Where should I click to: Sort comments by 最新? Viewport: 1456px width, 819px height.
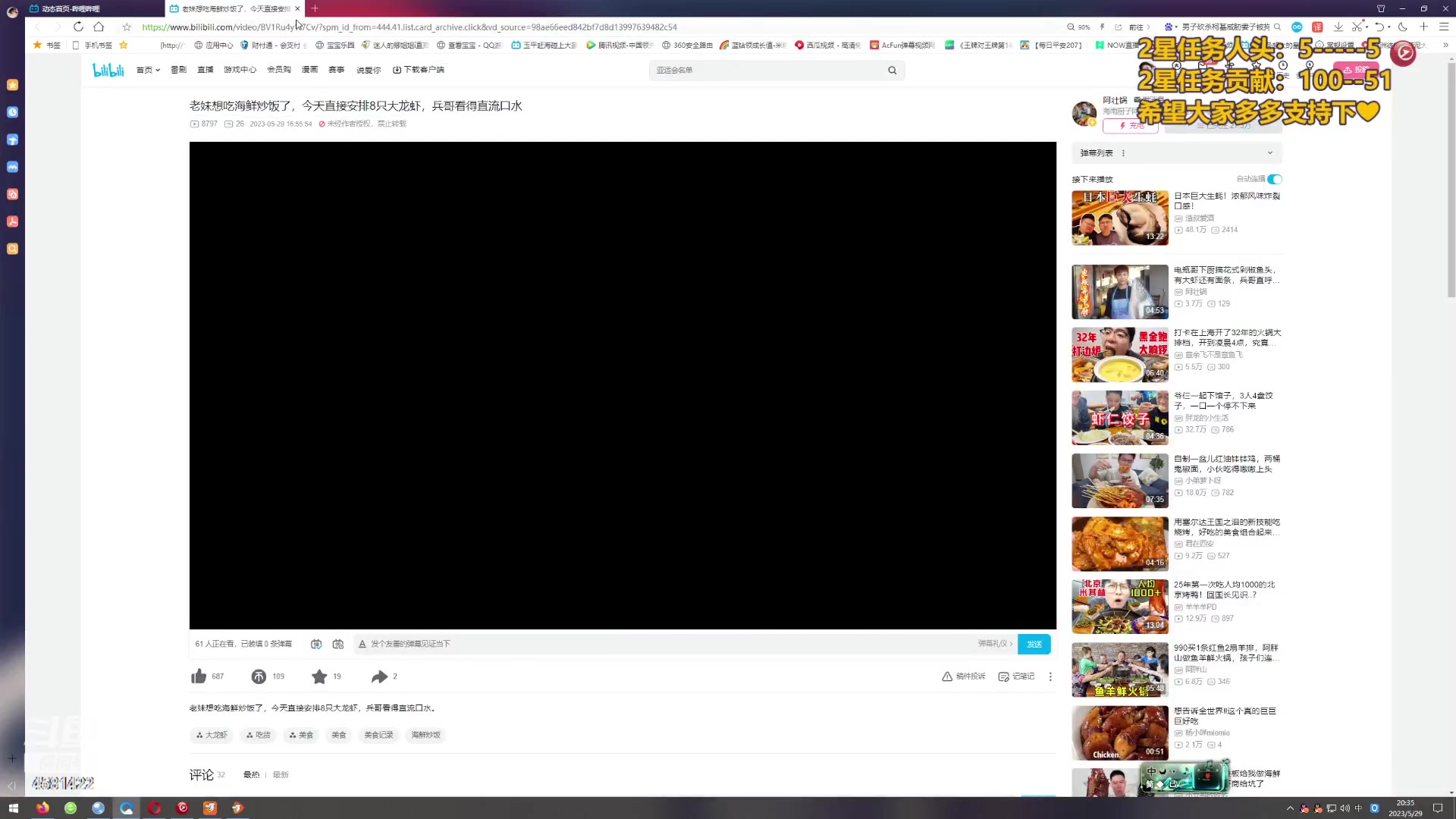(x=281, y=775)
